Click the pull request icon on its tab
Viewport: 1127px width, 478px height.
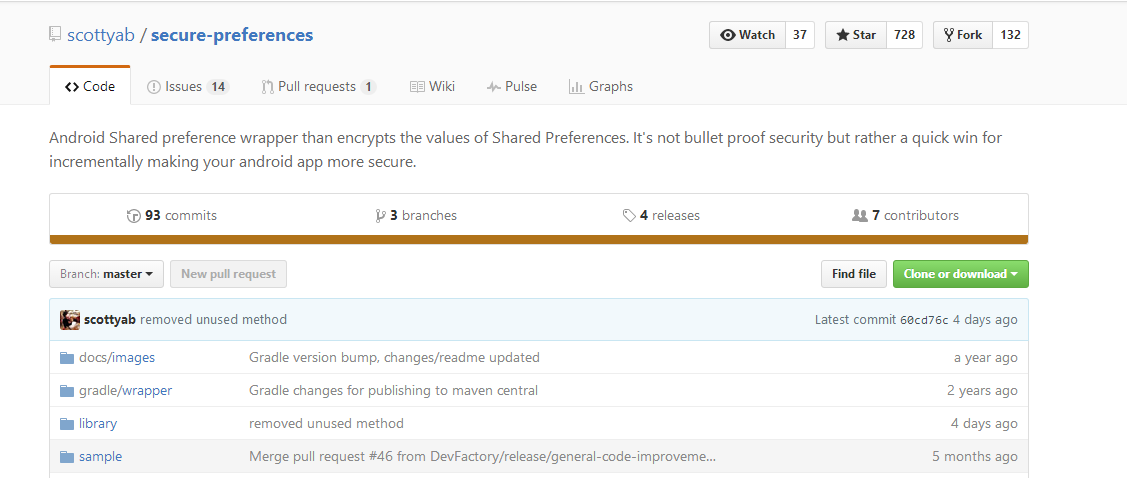267,87
